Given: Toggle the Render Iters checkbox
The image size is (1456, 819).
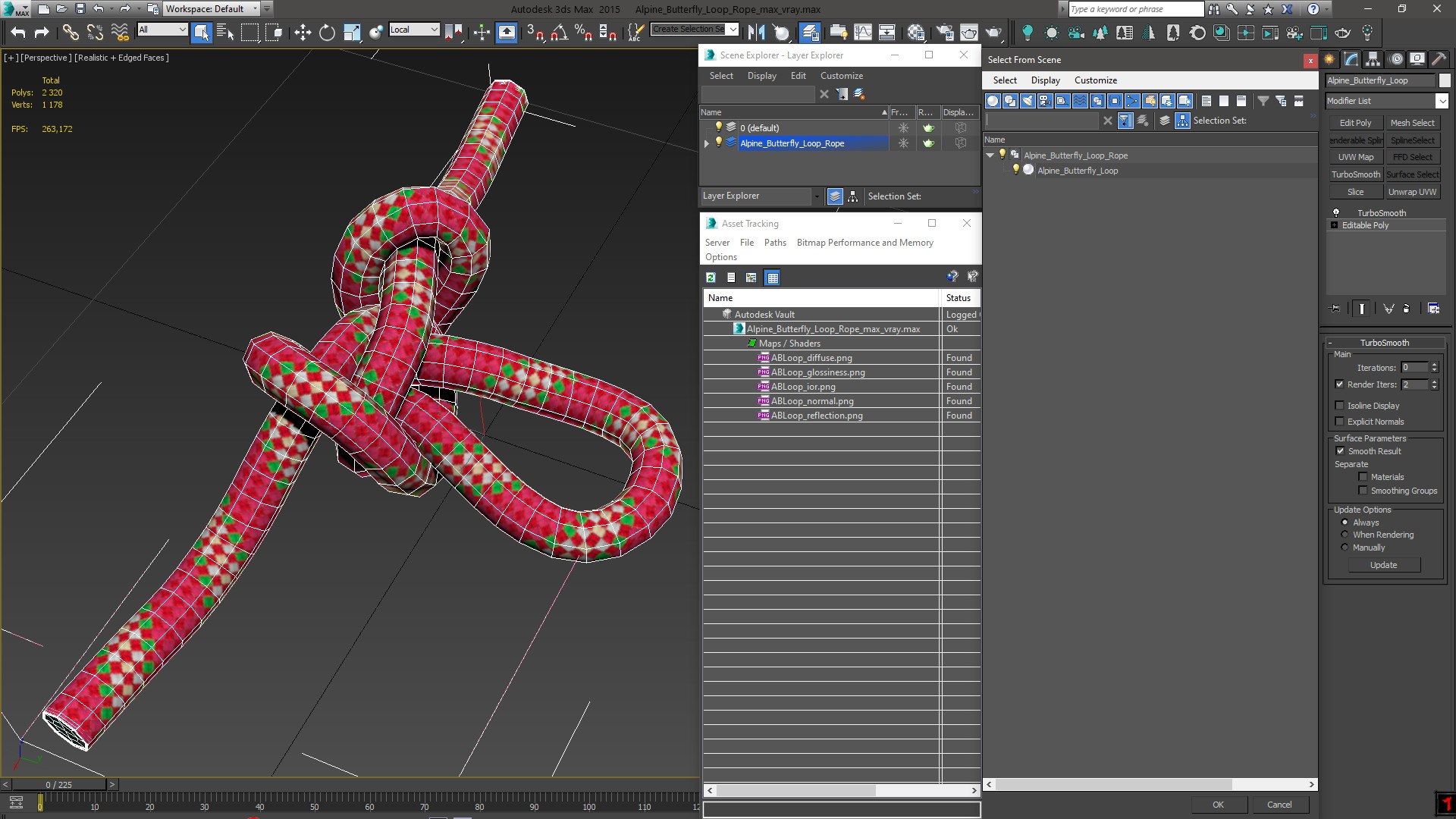Looking at the screenshot, I should coord(1339,384).
